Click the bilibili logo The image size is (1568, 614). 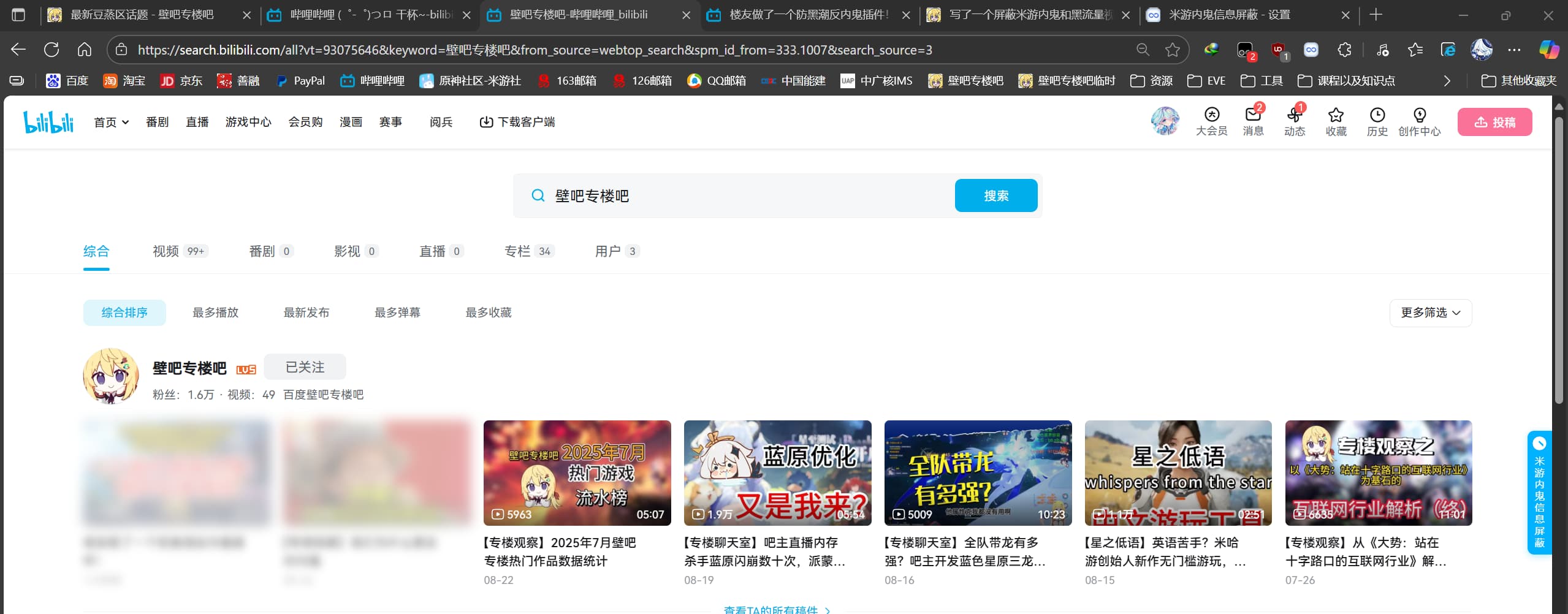(x=48, y=122)
